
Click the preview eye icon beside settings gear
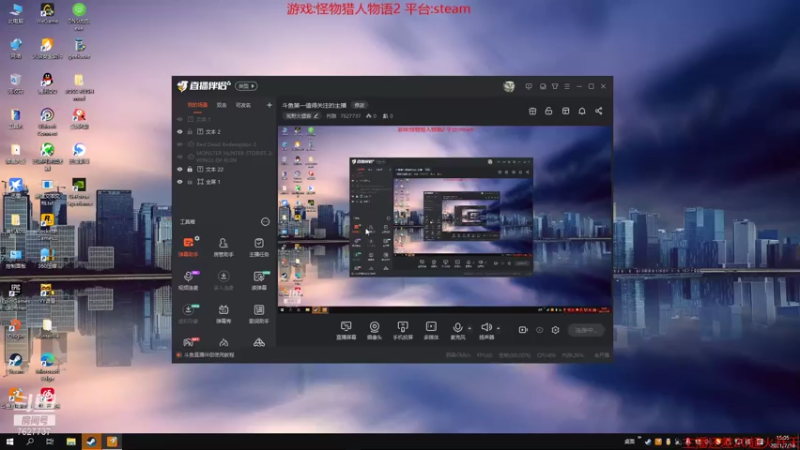(539, 330)
